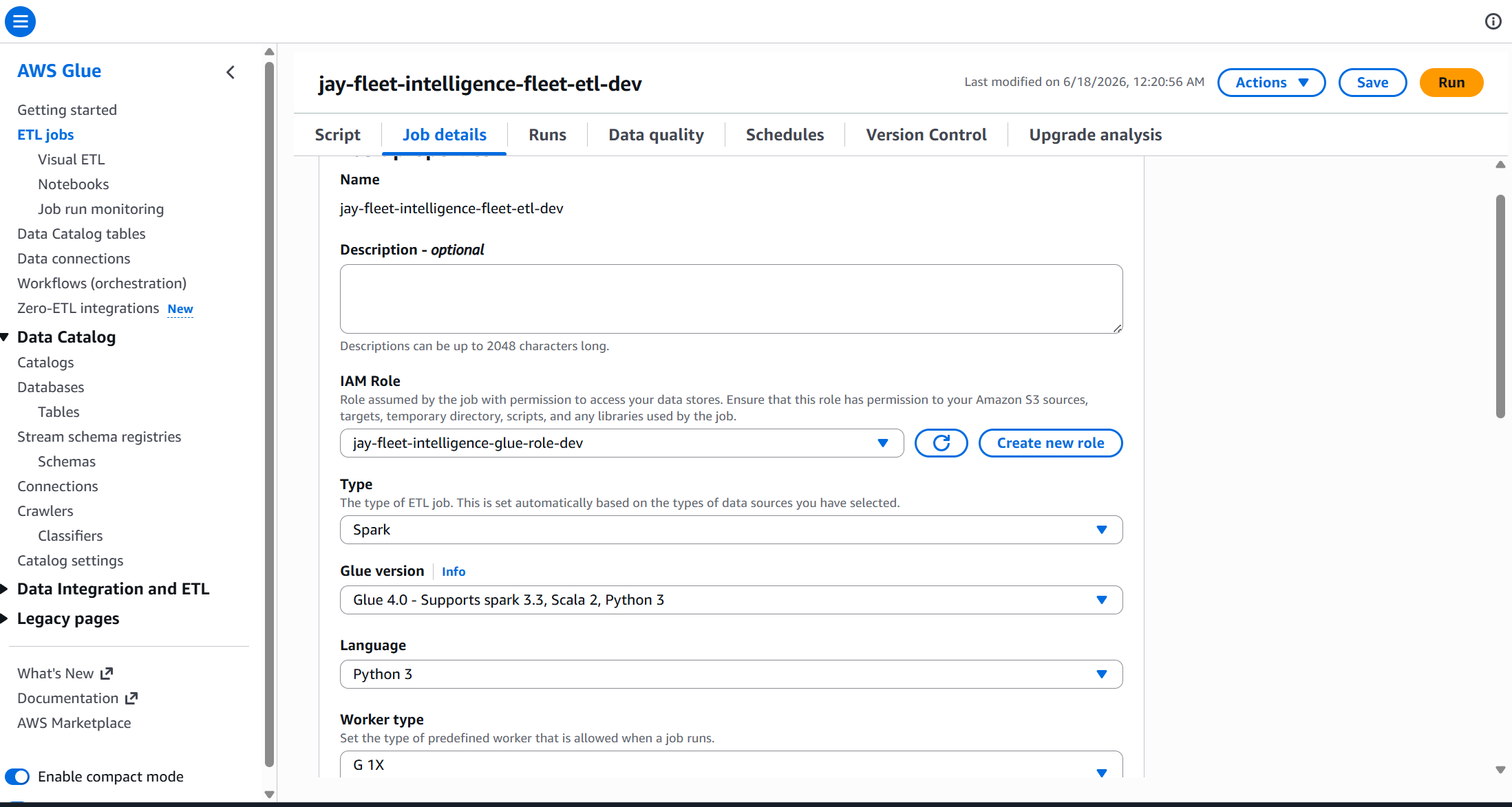
Task: Open the Upgrade analysis tab
Action: 1095,135
